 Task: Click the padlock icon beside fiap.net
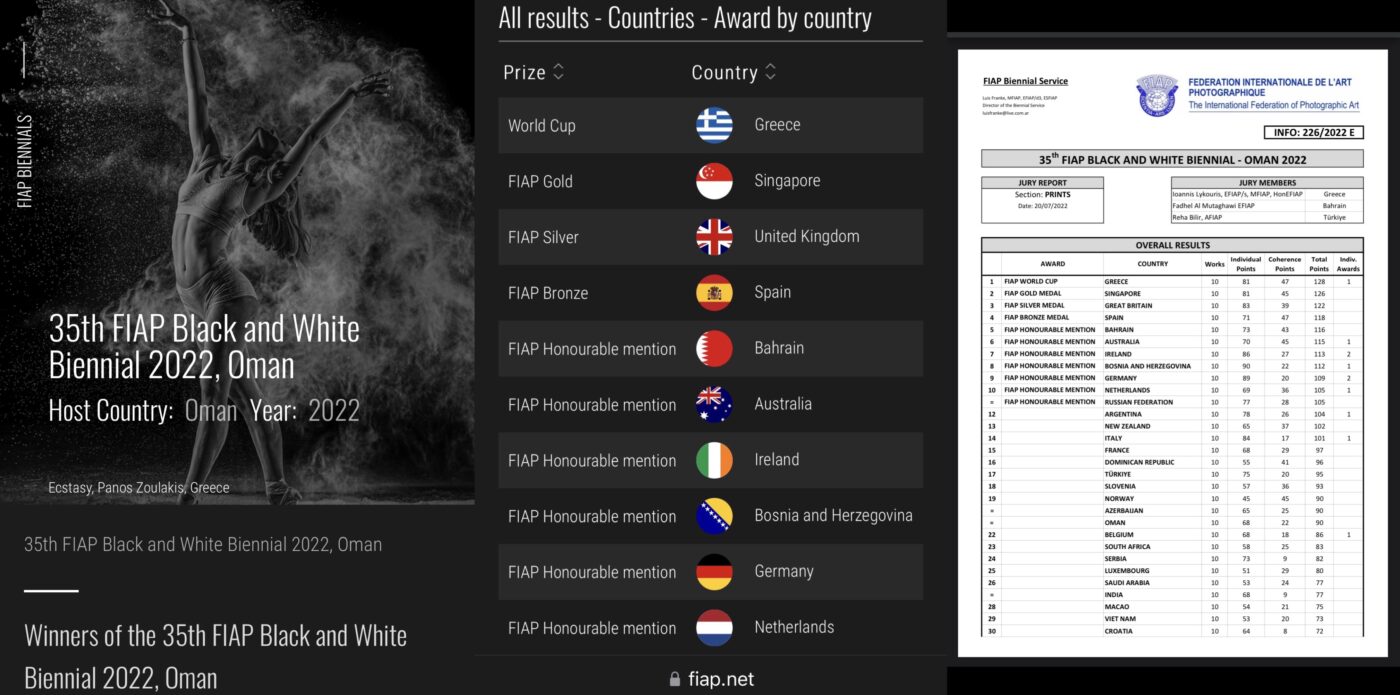coord(675,679)
